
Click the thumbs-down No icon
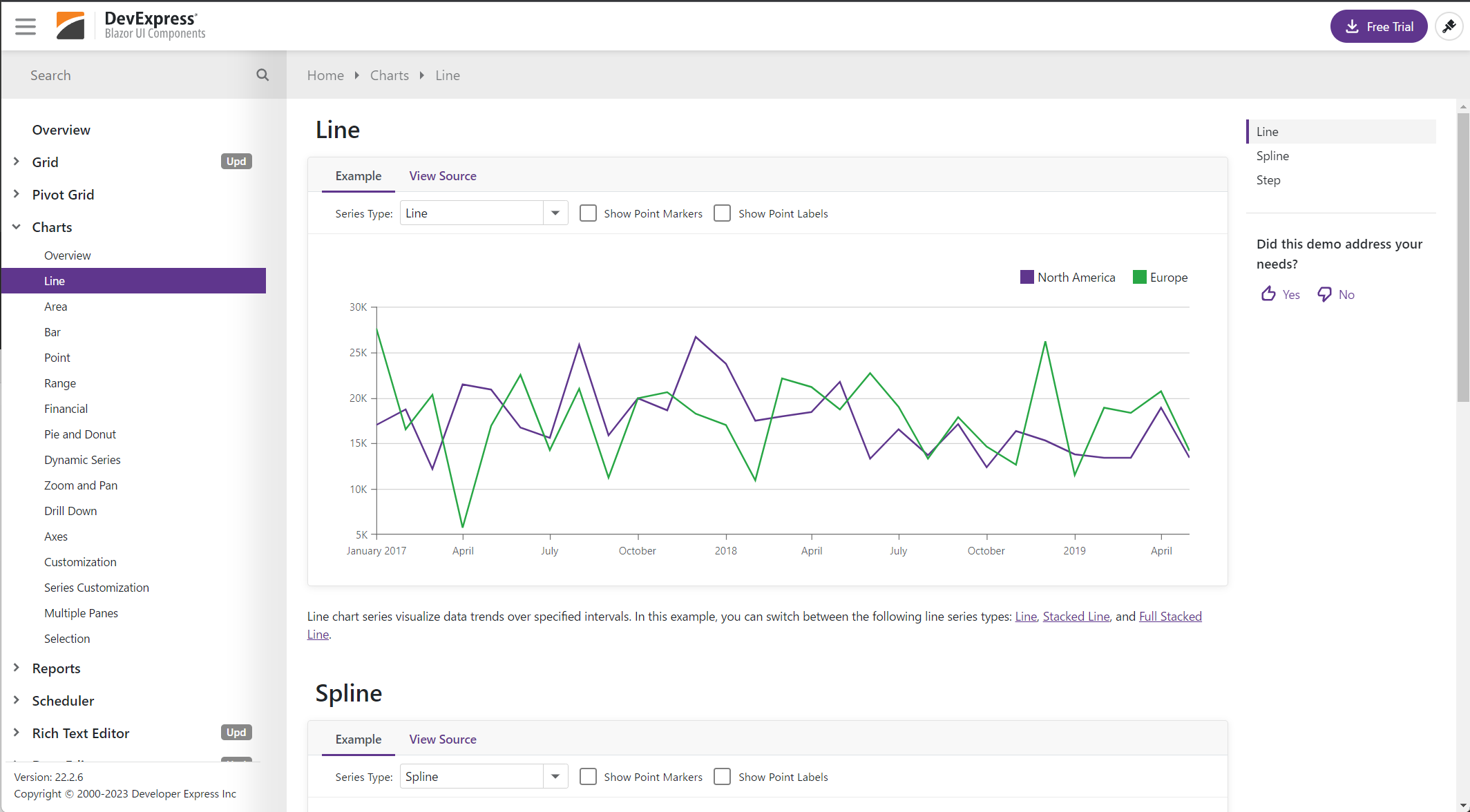pyautogui.click(x=1324, y=294)
